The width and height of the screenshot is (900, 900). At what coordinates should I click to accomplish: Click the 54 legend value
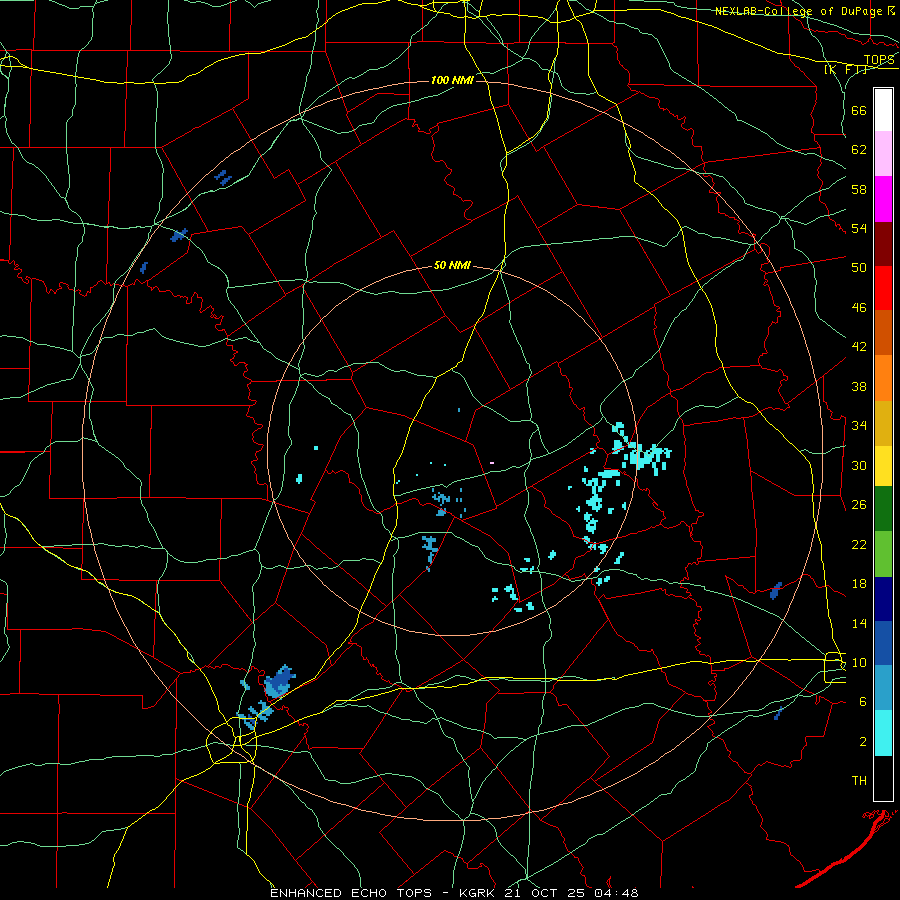click(859, 228)
